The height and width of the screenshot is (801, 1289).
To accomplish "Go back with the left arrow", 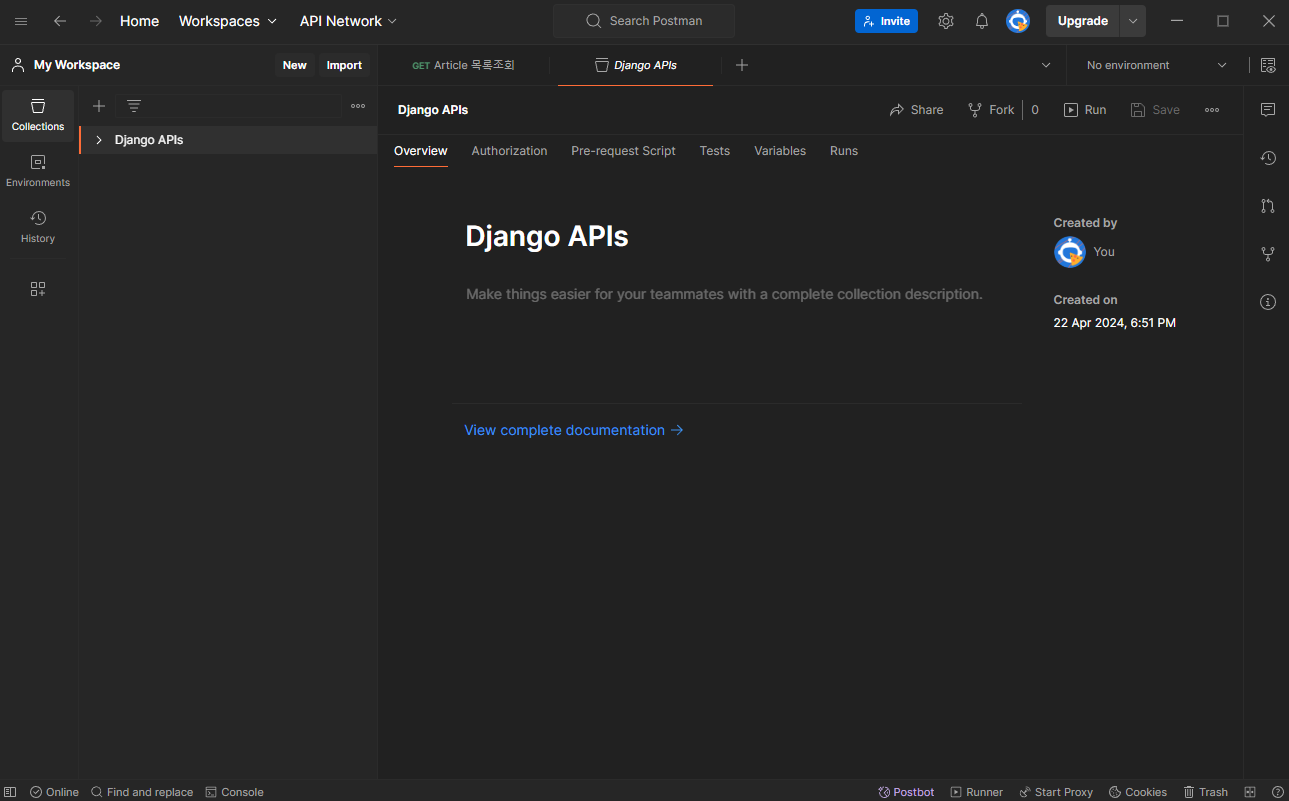I will pos(60,21).
